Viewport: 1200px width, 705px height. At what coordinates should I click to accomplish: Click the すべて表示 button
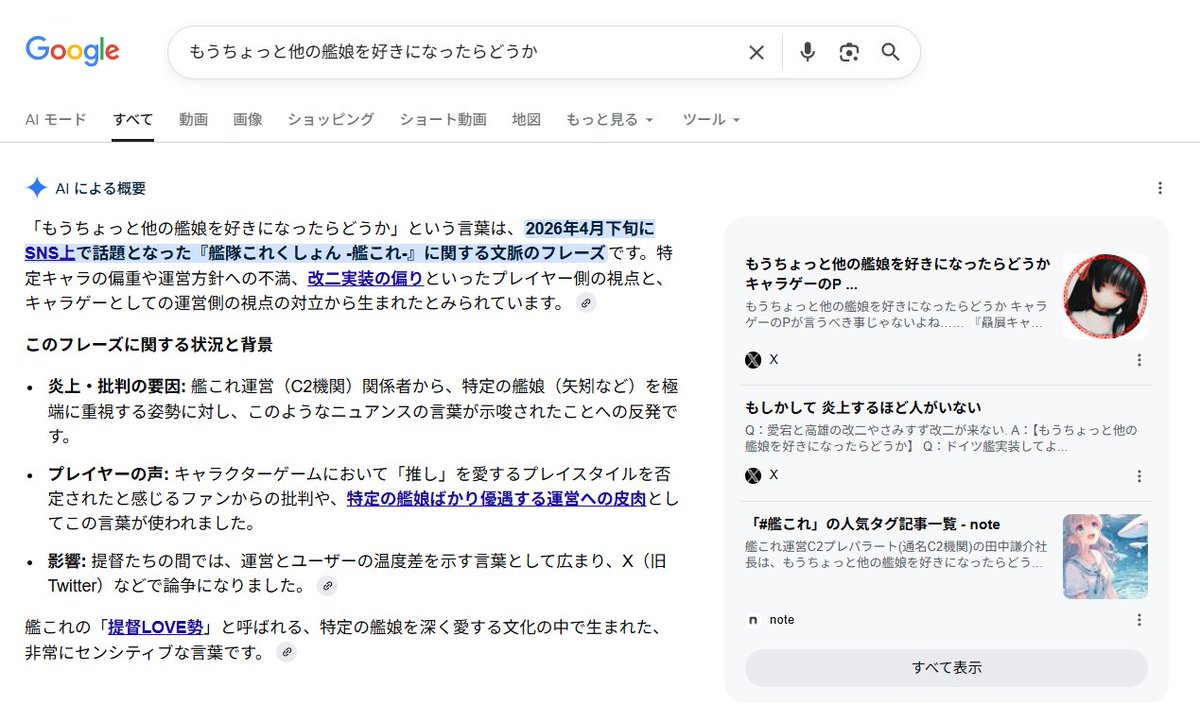[946, 668]
